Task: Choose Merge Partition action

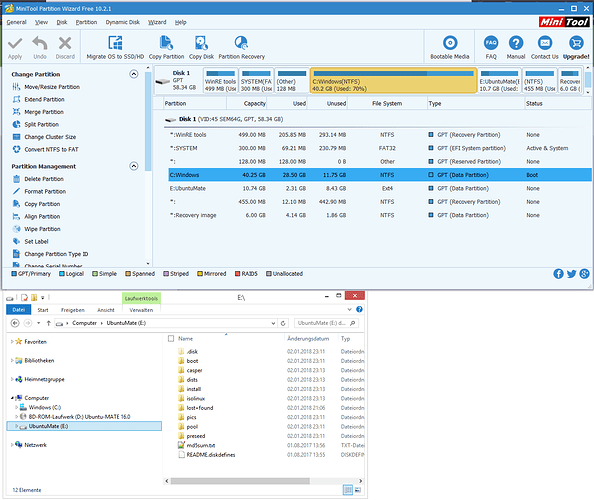Action: point(44,112)
